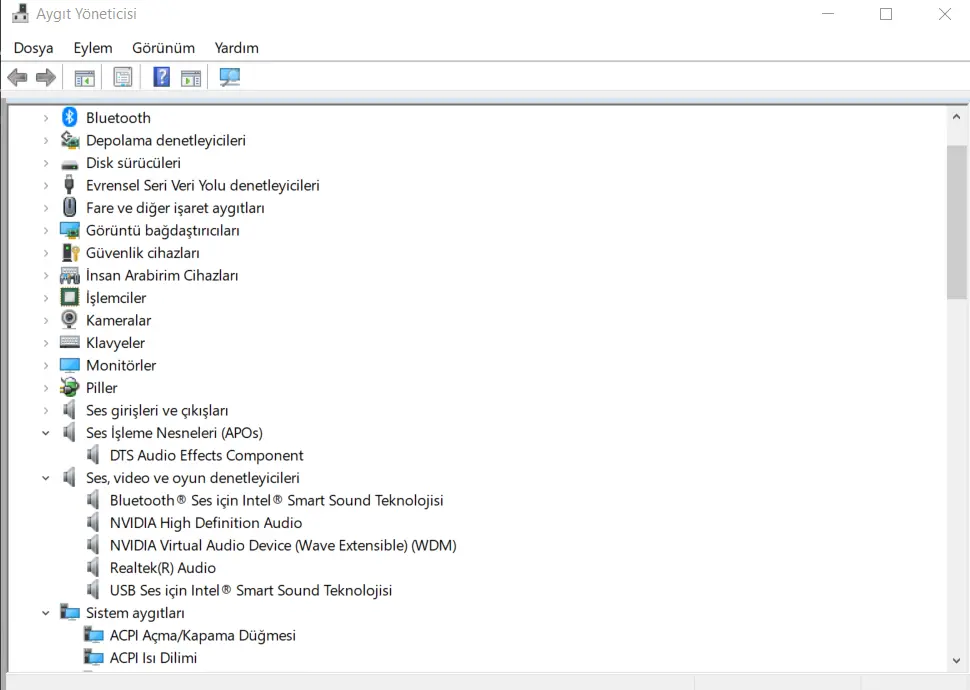Select İnsan Arabirim Cihazları label

(162, 275)
